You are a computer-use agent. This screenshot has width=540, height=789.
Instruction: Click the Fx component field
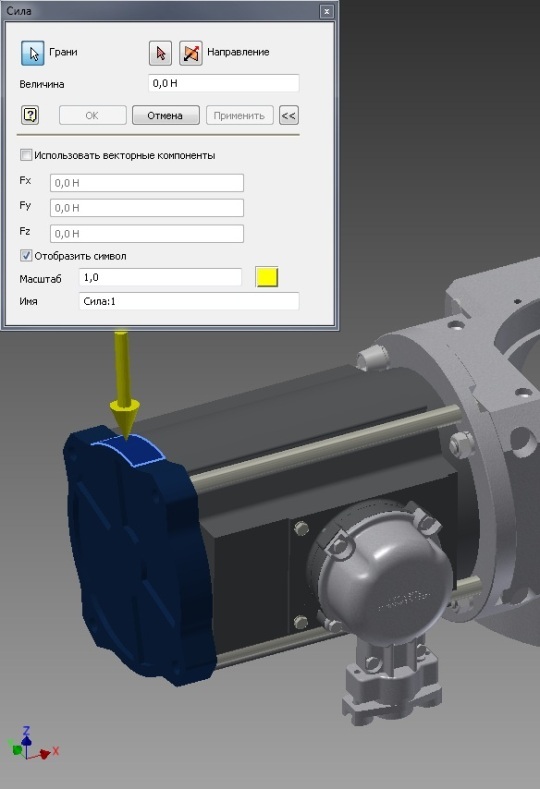(147, 183)
